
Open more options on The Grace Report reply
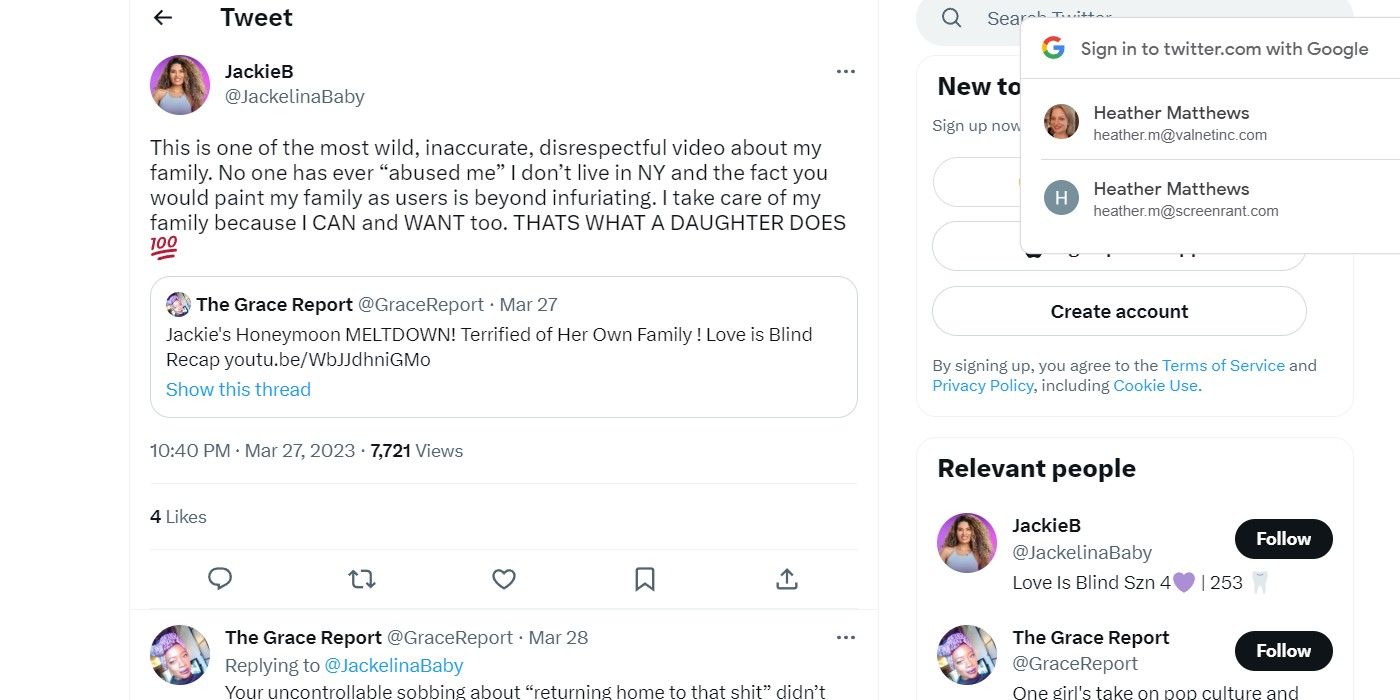pyautogui.click(x=846, y=638)
